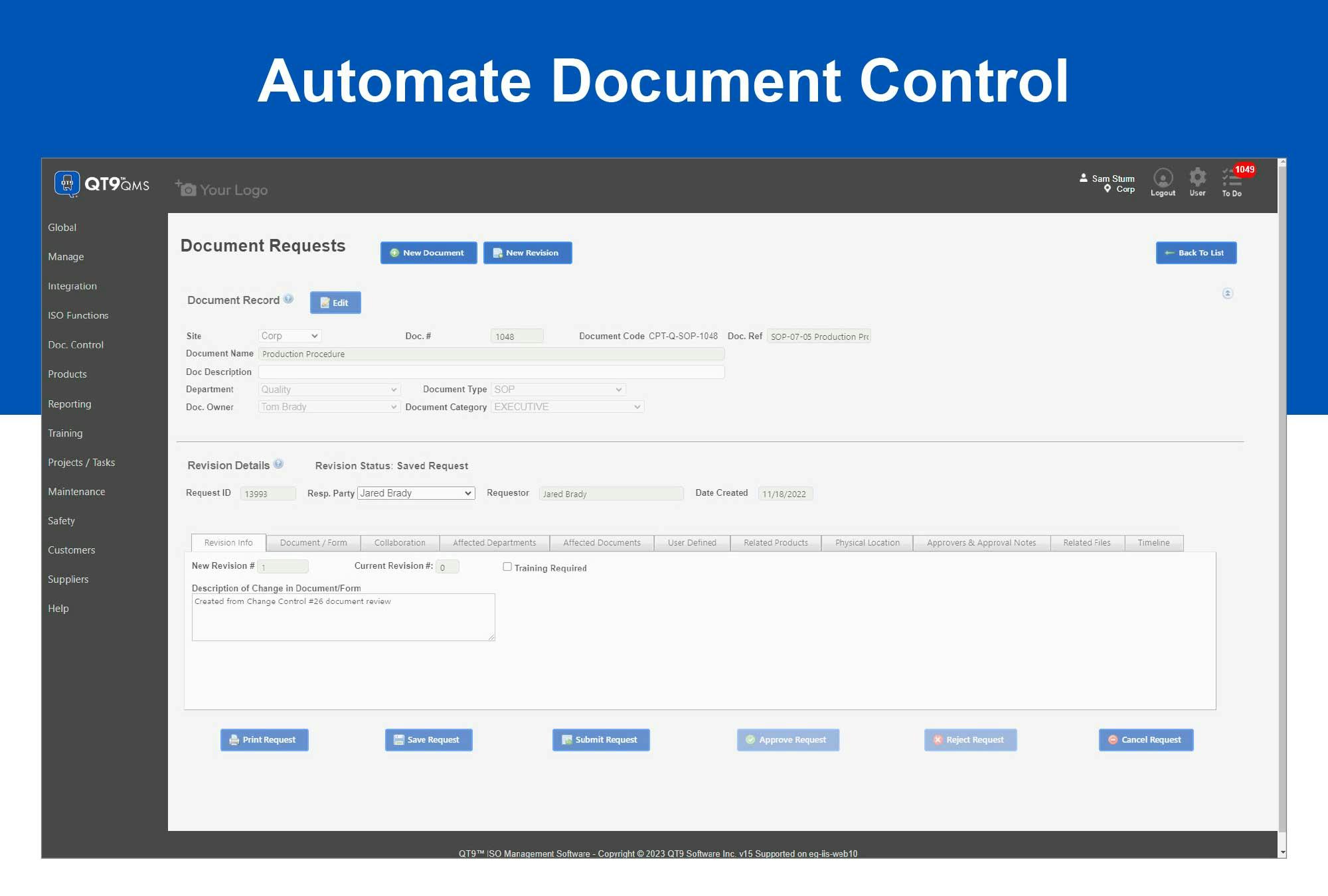The image size is (1328, 896).
Task: Open the Site dropdown
Action: click(x=290, y=336)
